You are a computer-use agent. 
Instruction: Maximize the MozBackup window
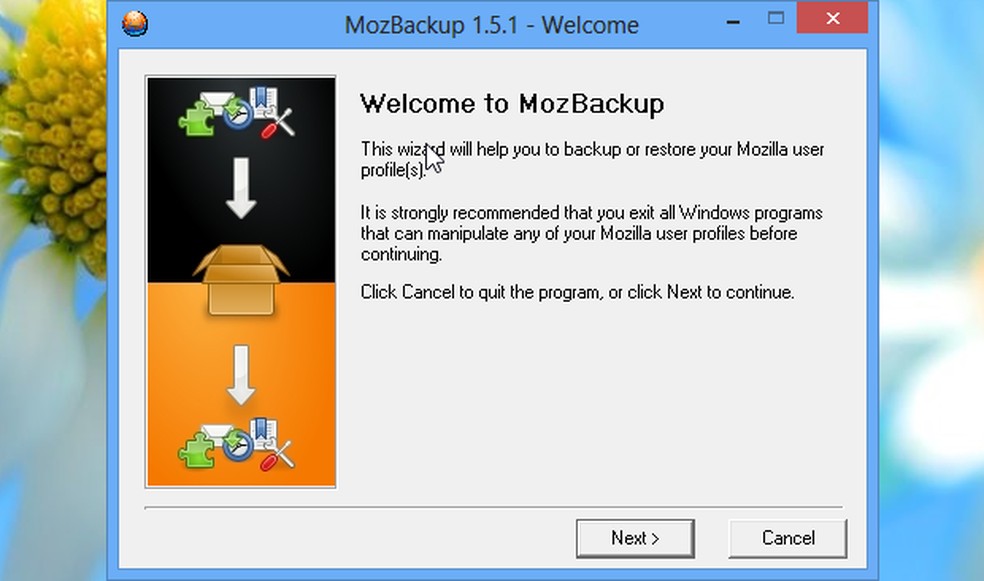pos(776,18)
